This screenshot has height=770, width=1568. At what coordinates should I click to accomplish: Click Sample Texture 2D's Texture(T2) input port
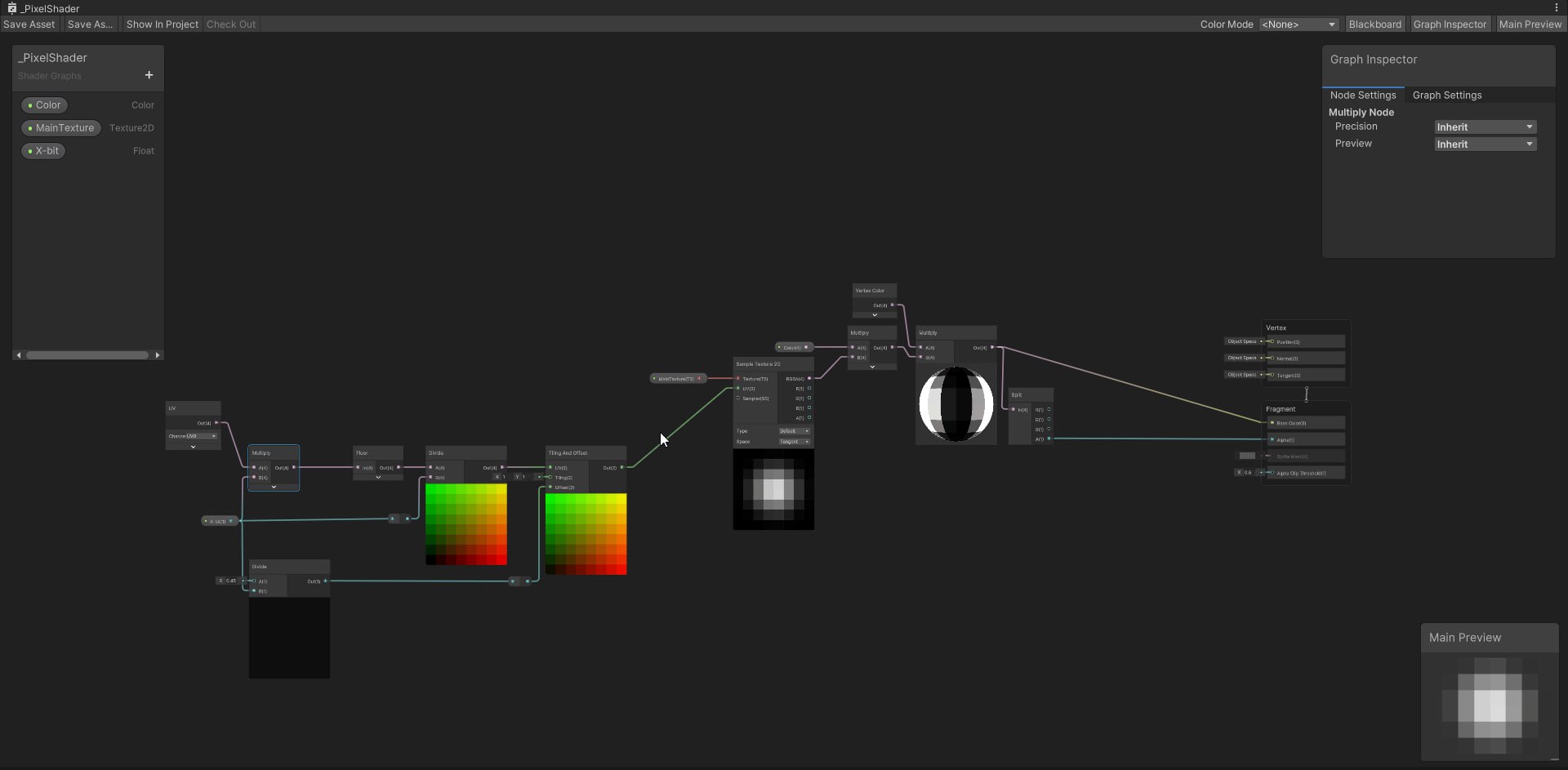point(738,379)
